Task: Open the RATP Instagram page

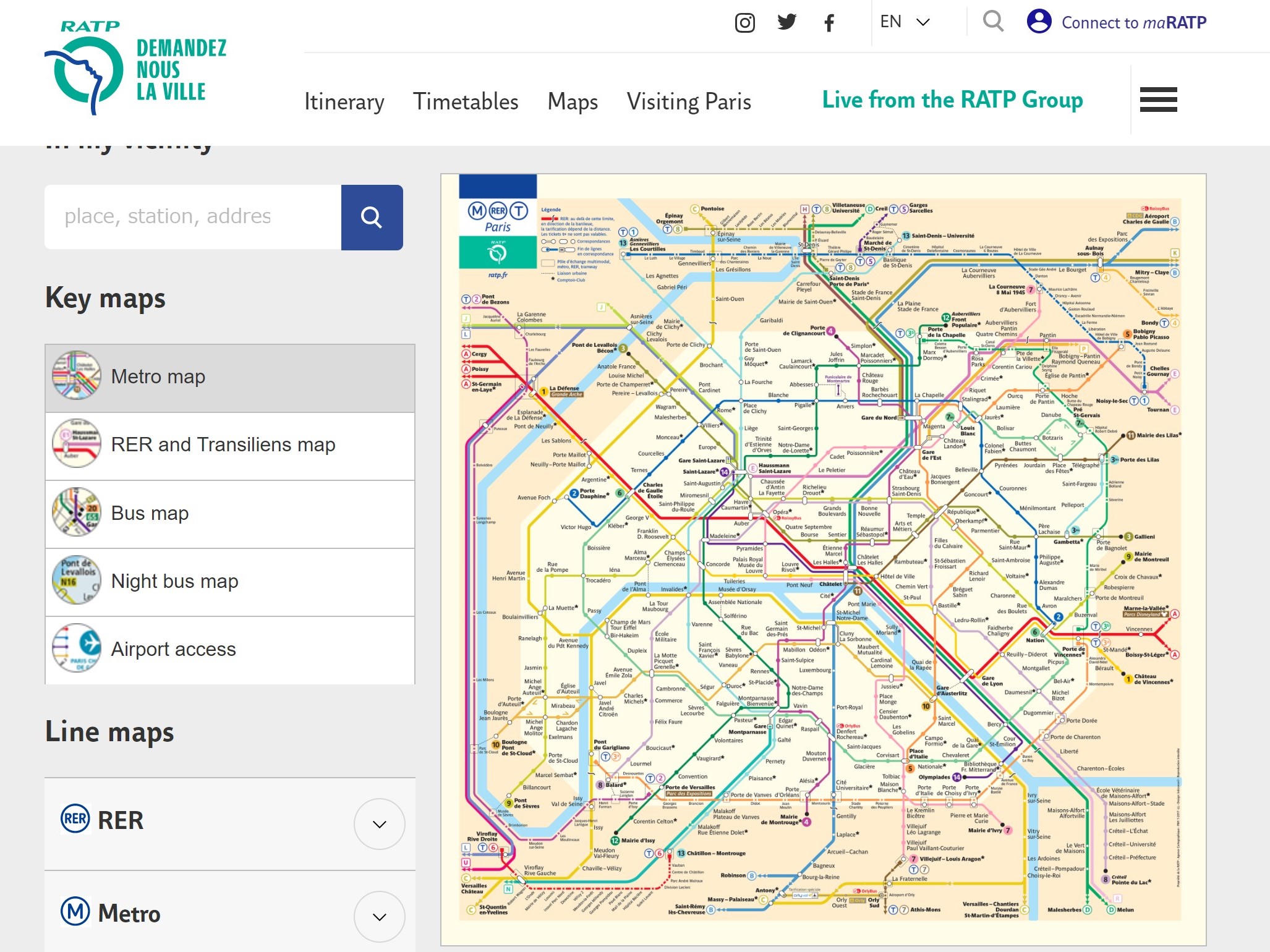Action: [x=744, y=23]
